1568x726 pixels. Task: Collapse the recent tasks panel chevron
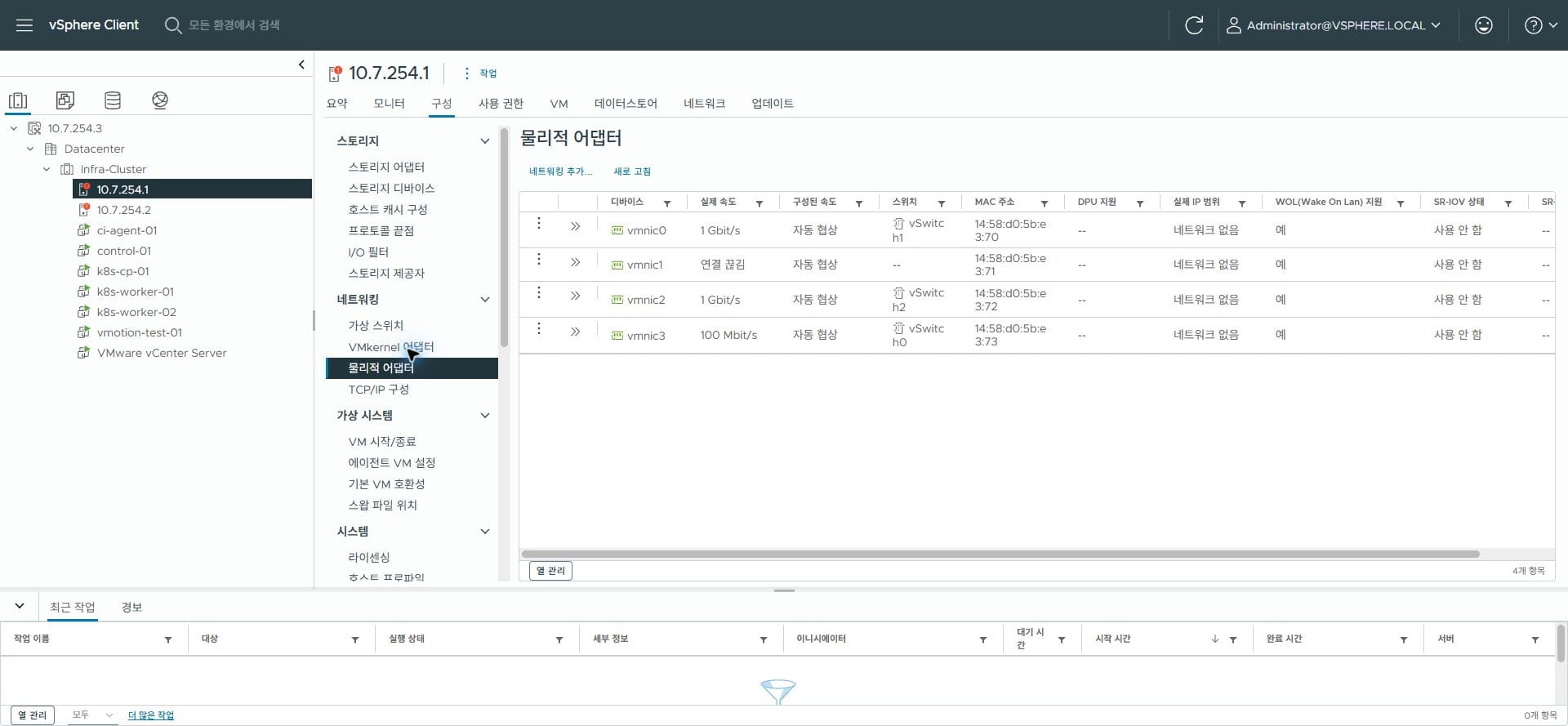(x=20, y=606)
